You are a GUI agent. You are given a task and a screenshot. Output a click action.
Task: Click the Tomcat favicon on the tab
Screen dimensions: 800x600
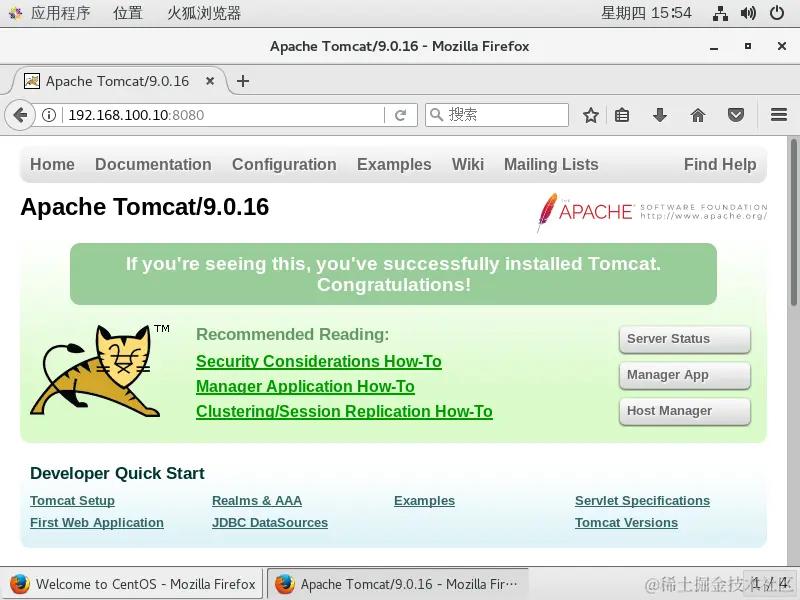(32, 81)
